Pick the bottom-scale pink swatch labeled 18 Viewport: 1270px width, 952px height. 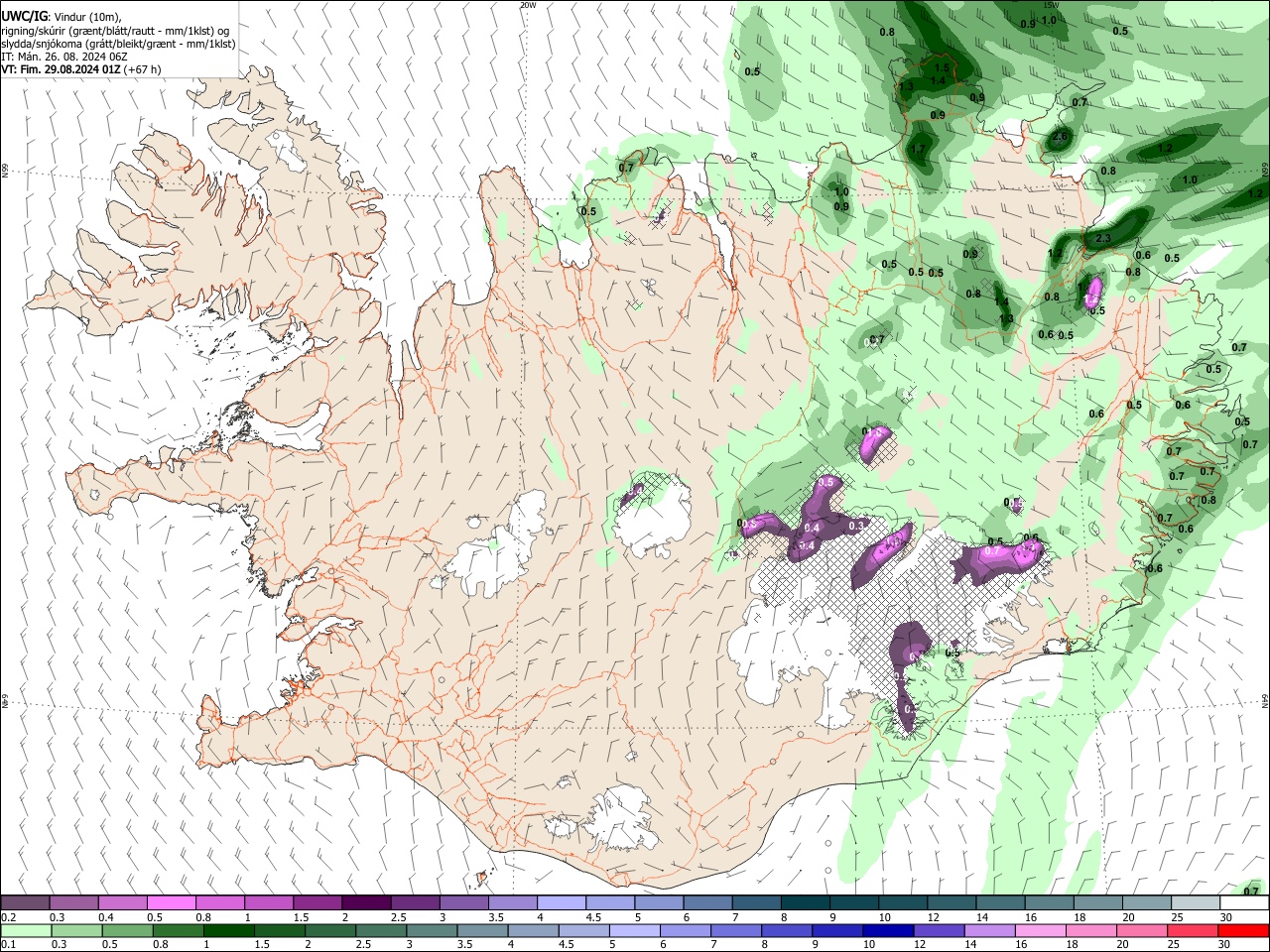point(1089,930)
